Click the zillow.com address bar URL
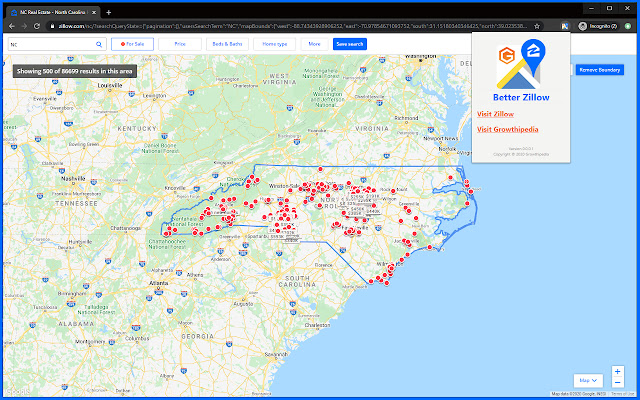 pos(292,26)
